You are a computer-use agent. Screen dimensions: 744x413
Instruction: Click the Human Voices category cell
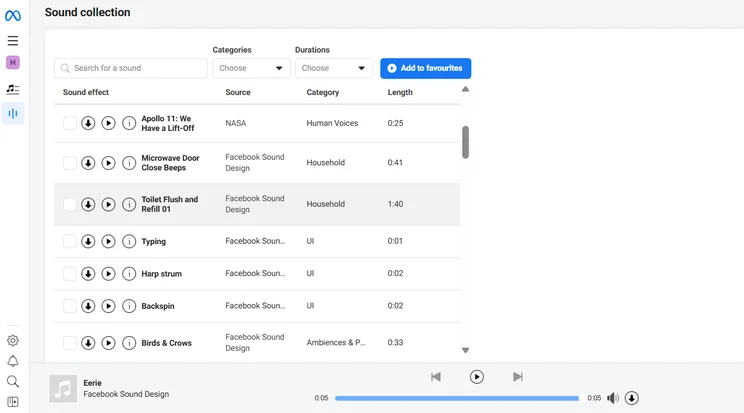click(x=332, y=123)
